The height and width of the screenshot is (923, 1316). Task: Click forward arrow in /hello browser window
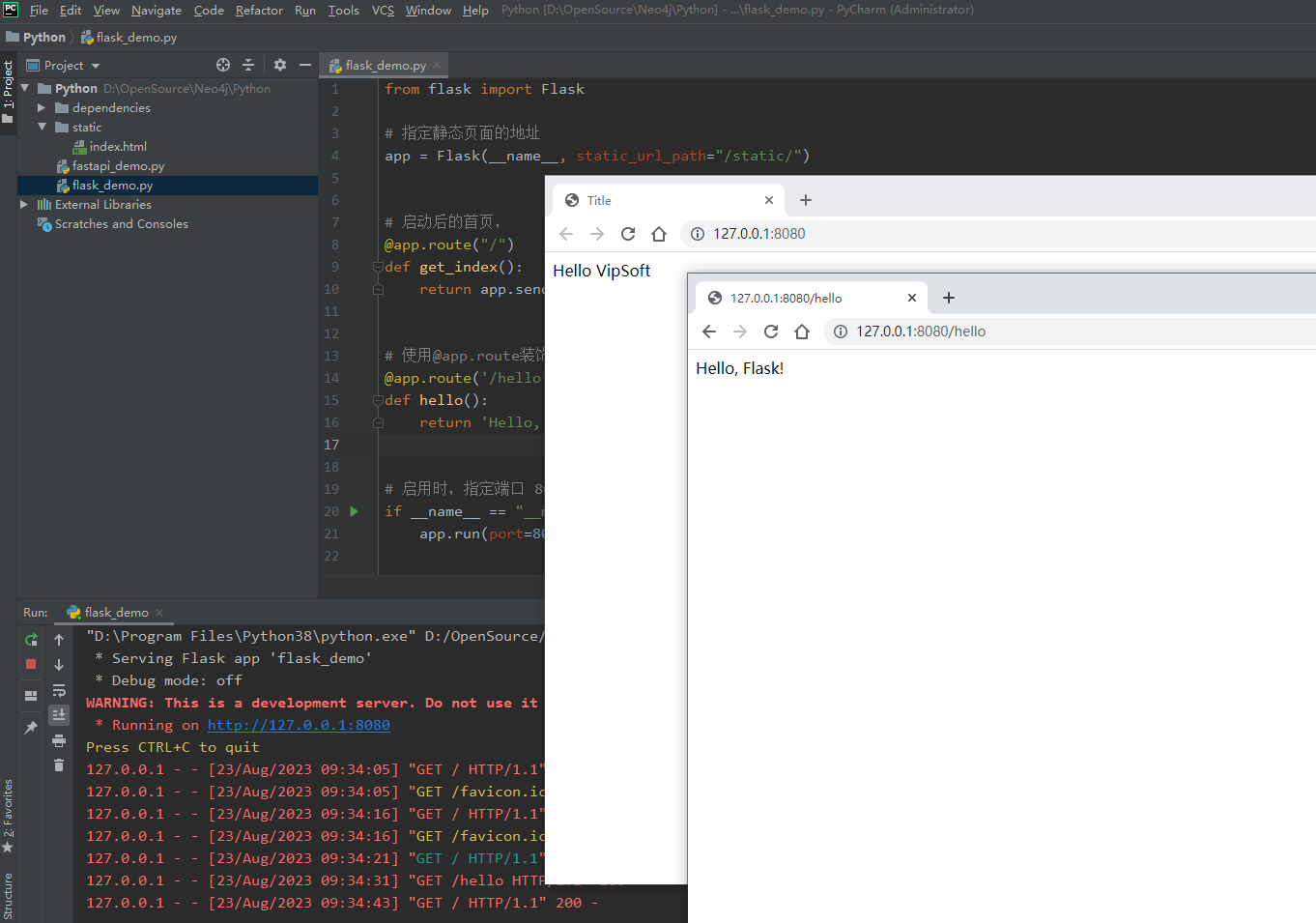coord(740,332)
